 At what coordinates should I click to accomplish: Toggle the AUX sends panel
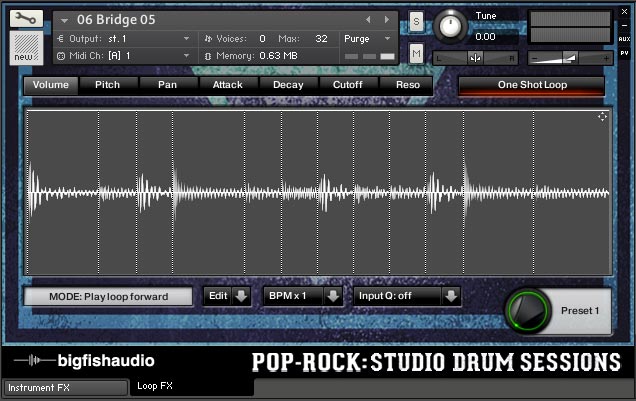pos(624,39)
